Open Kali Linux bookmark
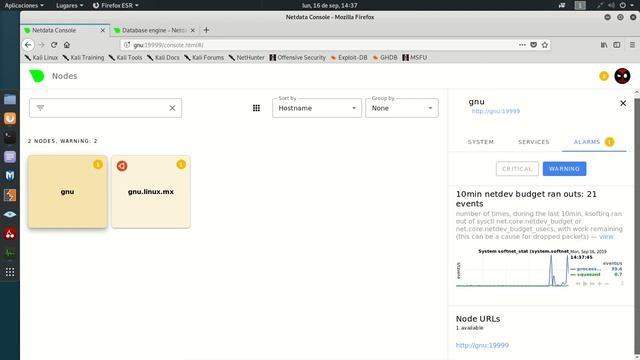 pyautogui.click(x=41, y=58)
